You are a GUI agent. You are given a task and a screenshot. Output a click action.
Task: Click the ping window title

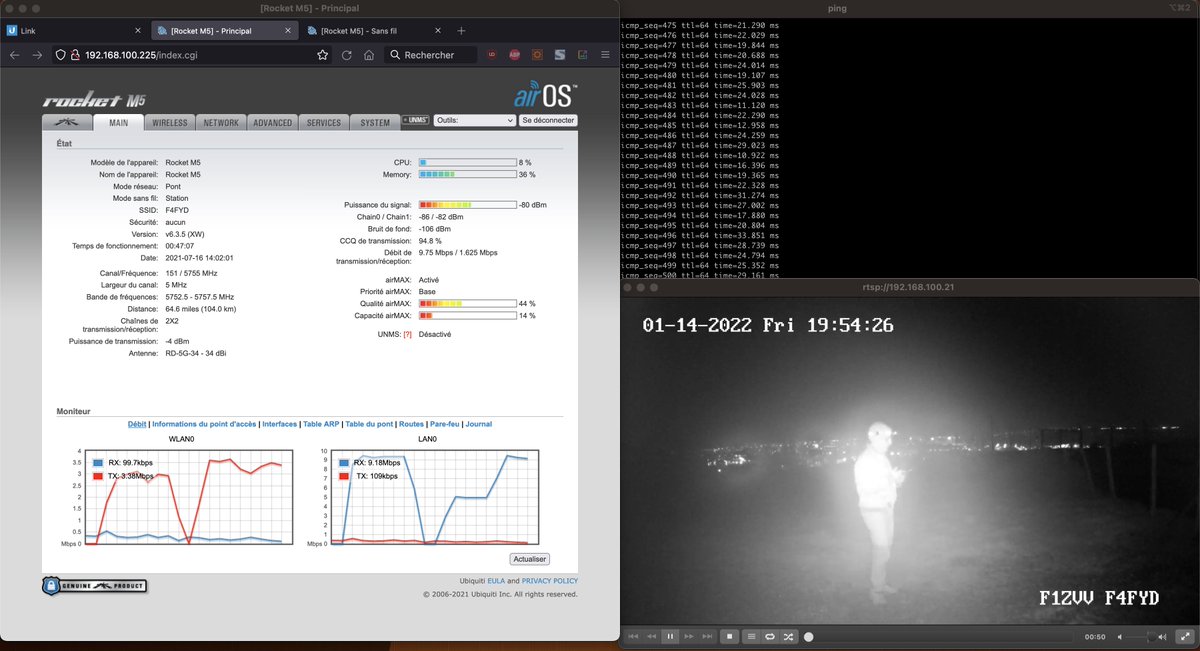(838, 8)
